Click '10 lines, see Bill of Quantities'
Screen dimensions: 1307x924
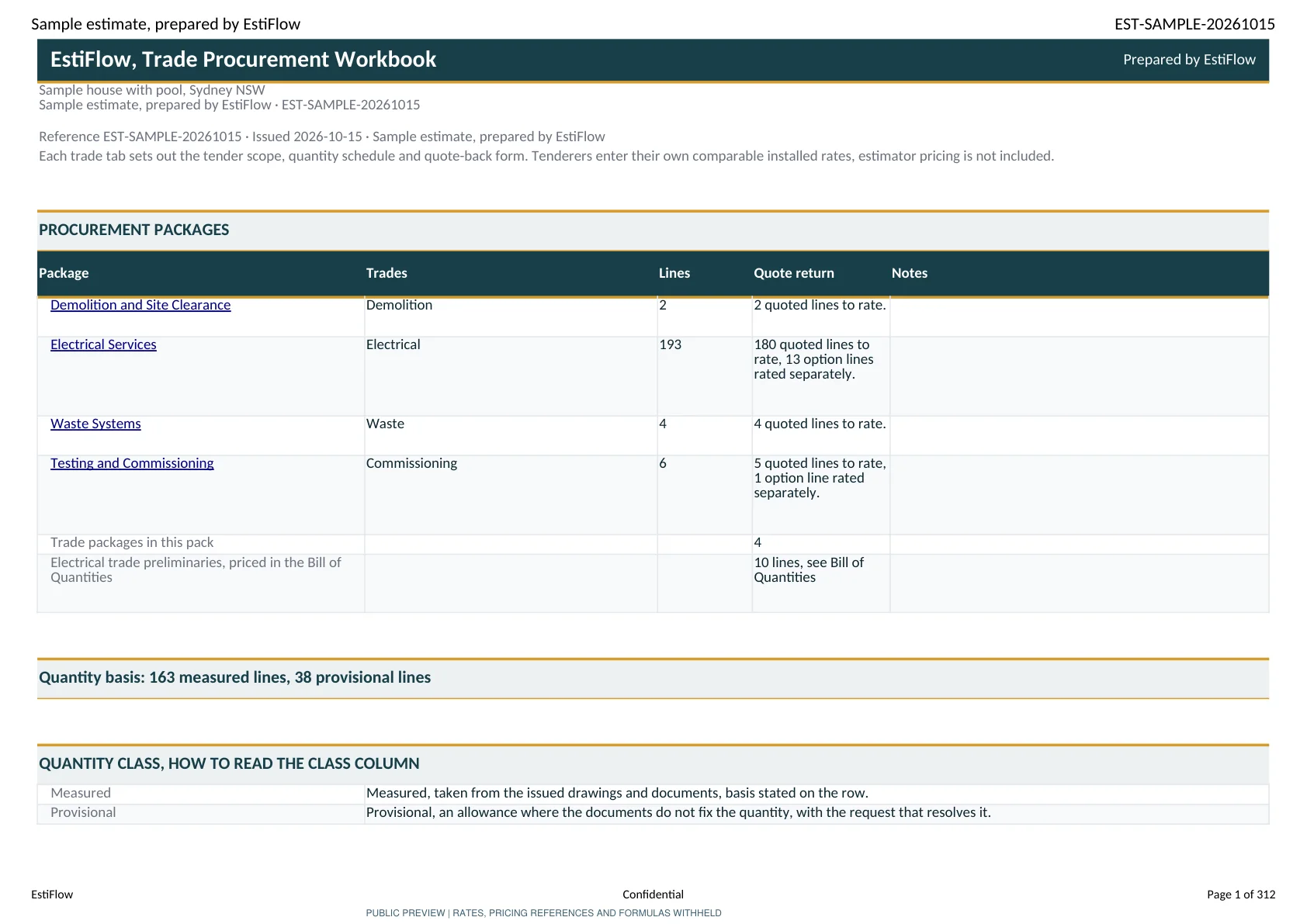click(x=809, y=569)
